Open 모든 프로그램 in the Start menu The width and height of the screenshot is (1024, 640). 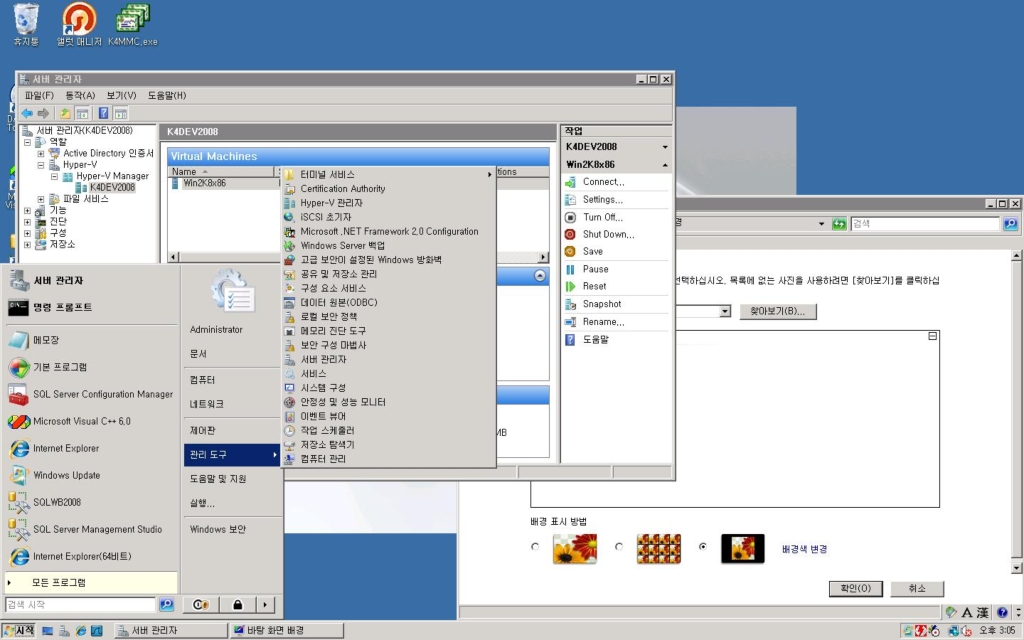91,583
